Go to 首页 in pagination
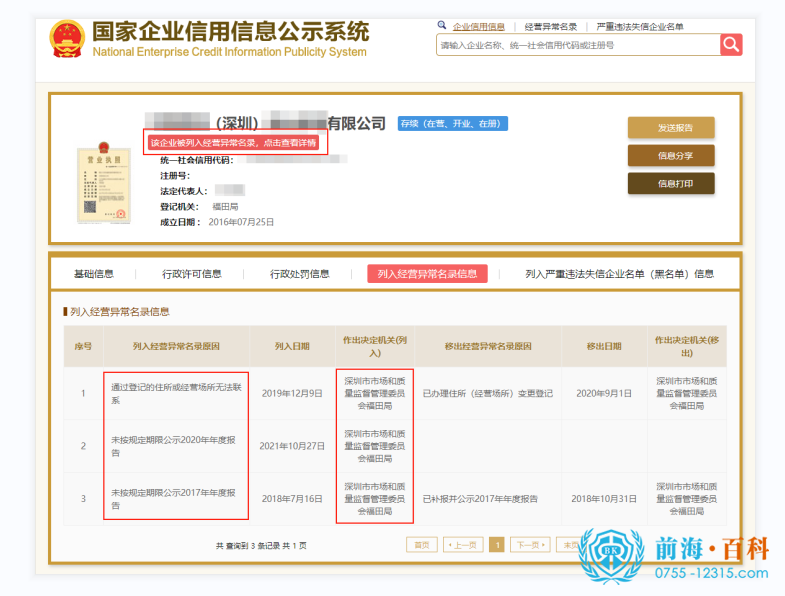 click(422, 545)
